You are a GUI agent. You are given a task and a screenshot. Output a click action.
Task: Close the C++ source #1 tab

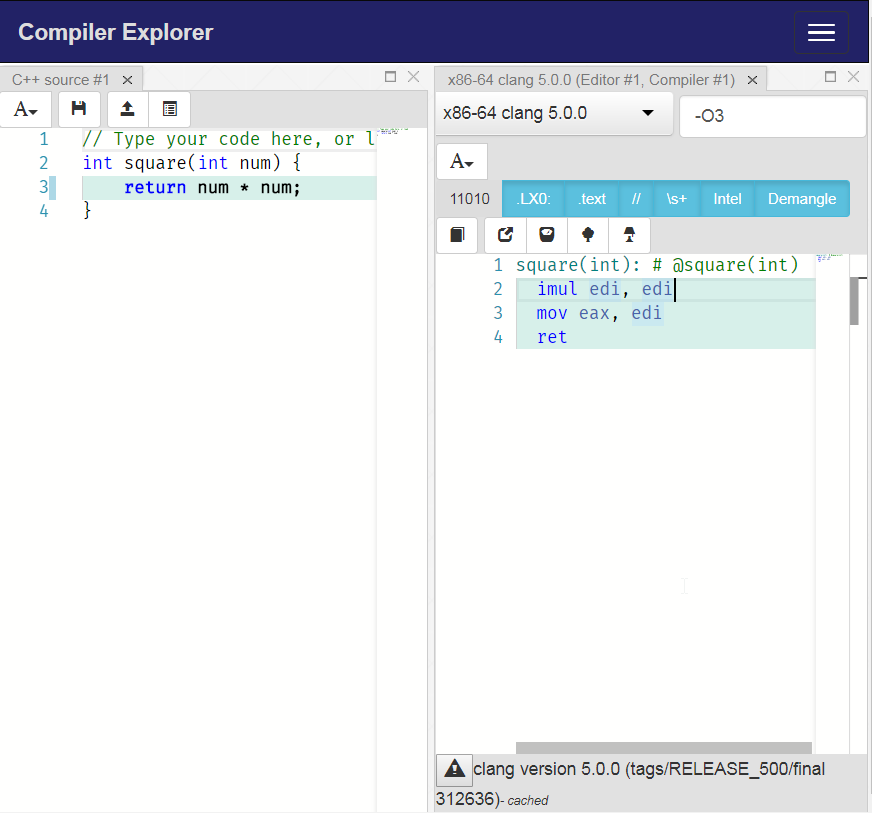[127, 80]
